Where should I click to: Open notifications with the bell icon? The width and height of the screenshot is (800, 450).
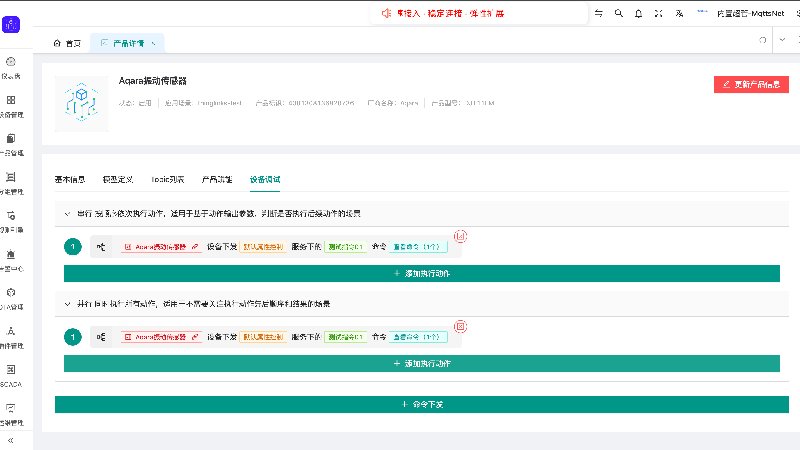click(x=638, y=13)
